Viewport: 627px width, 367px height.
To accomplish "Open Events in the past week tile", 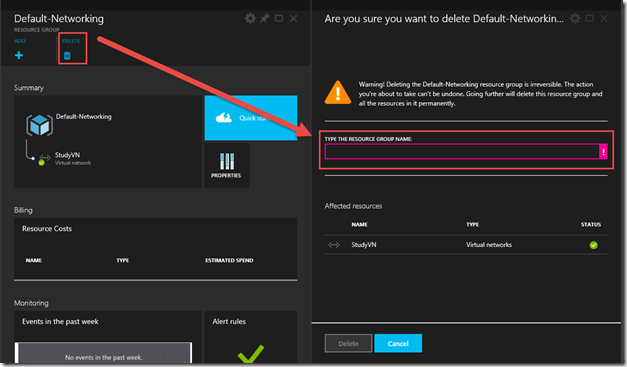I will click(108, 337).
